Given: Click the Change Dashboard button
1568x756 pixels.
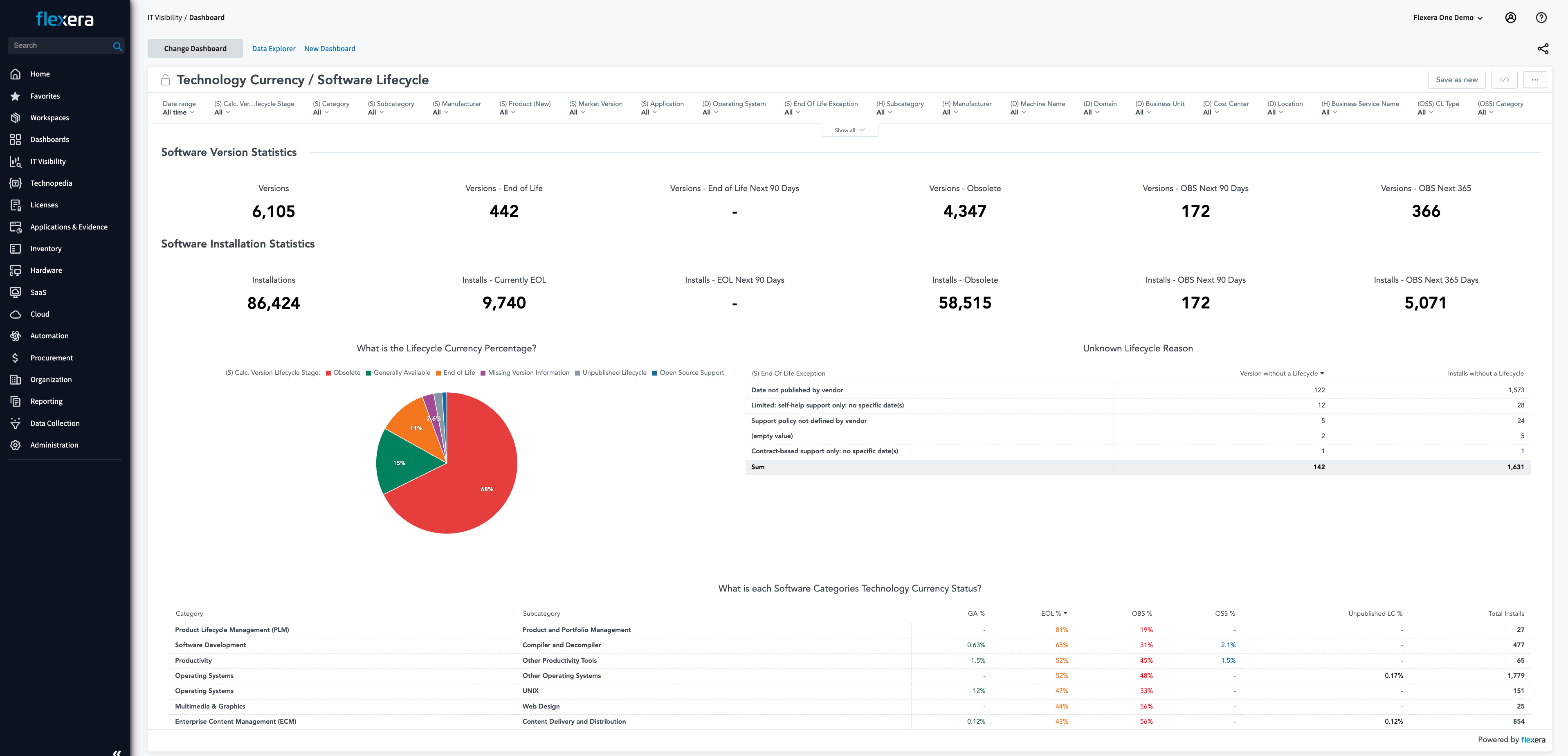Looking at the screenshot, I should 194,48.
